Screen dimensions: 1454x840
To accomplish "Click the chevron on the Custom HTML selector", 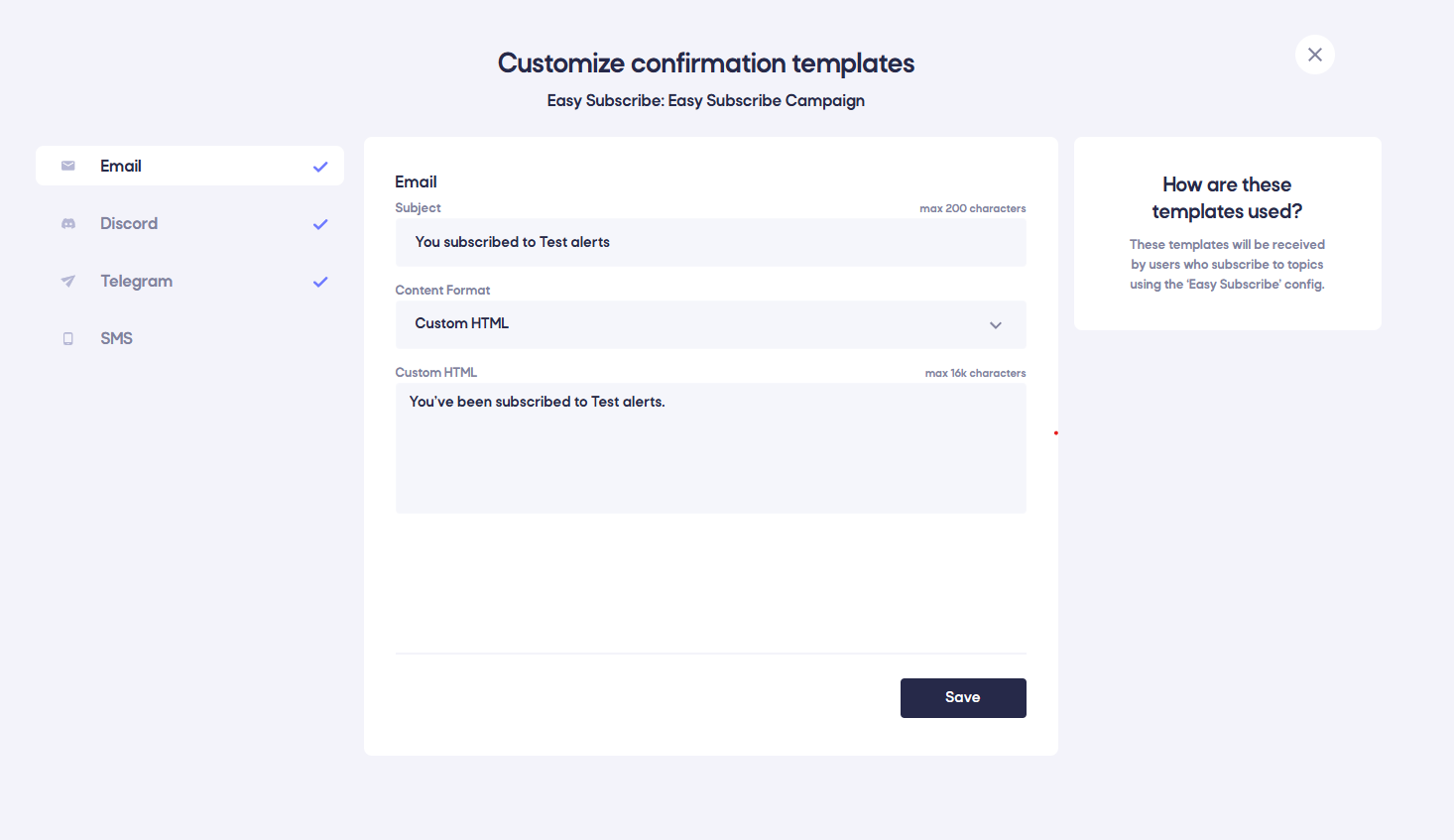I will point(995,324).
